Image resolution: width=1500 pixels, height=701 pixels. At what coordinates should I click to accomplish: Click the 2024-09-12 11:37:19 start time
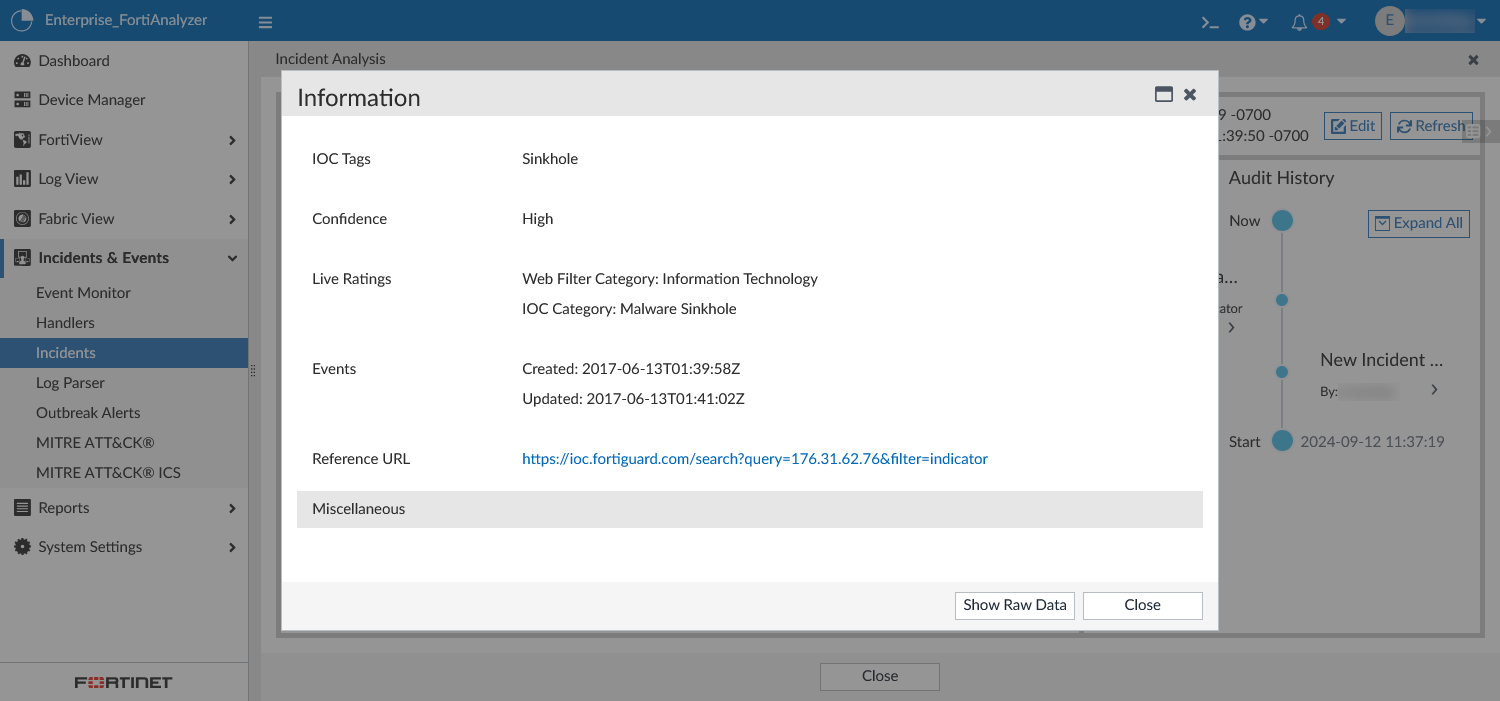(1372, 441)
